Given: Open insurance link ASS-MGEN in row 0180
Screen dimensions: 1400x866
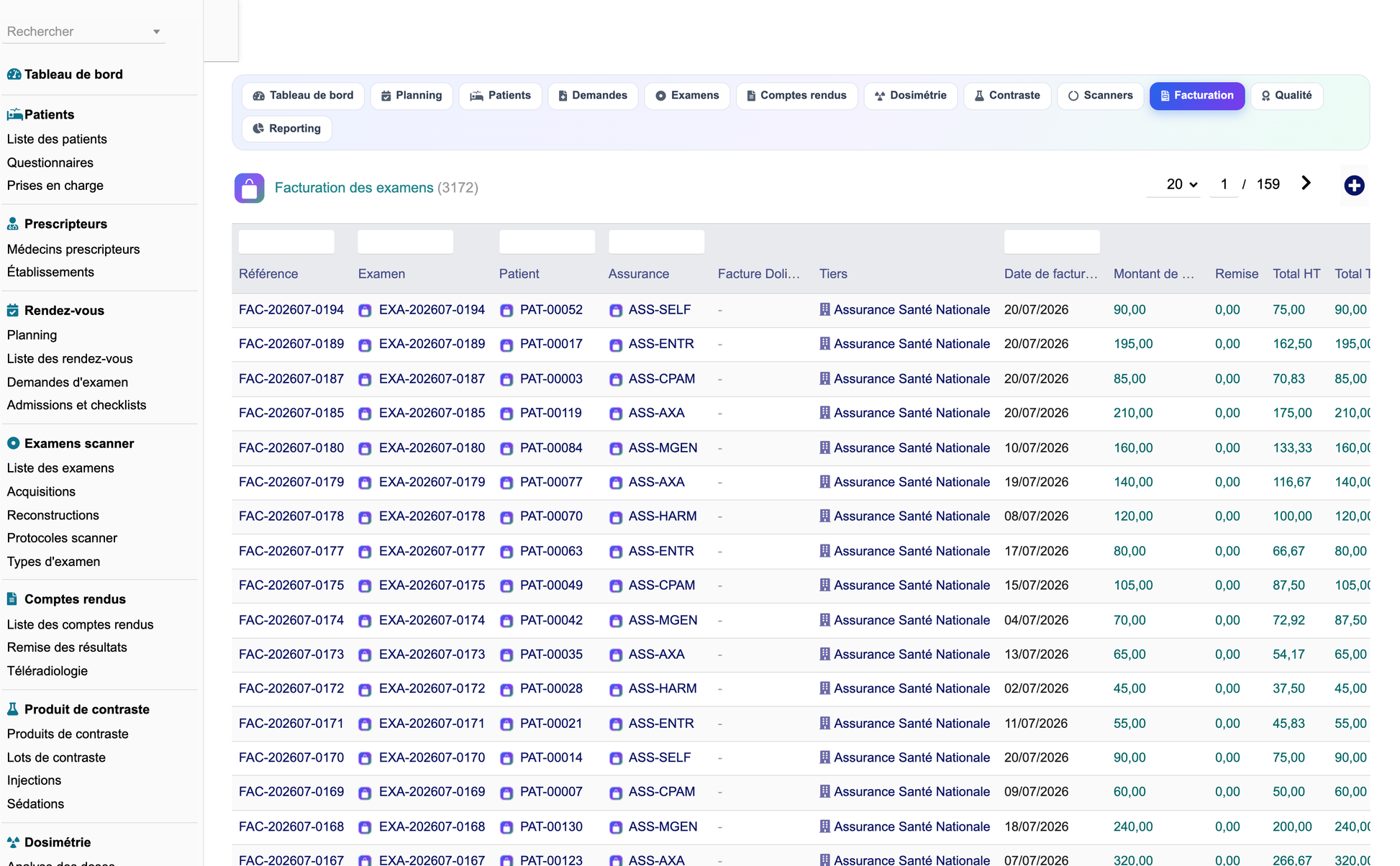Looking at the screenshot, I should tap(663, 447).
